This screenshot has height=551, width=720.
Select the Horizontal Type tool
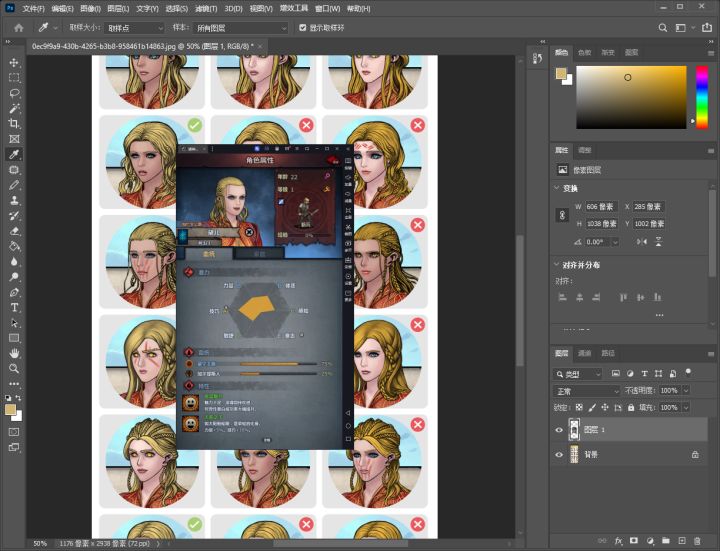(x=14, y=307)
